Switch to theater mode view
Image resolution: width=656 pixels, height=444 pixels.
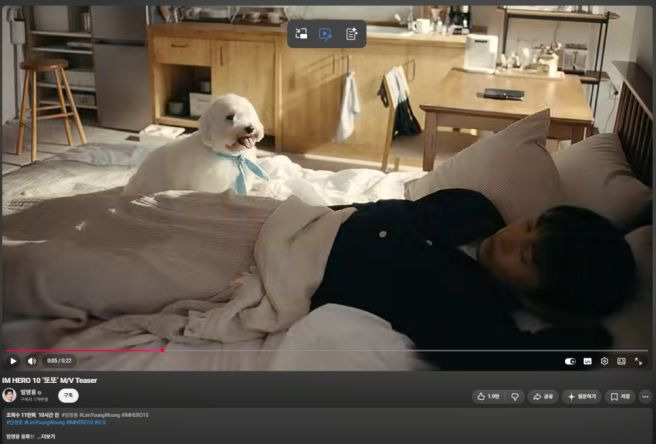click(621, 361)
